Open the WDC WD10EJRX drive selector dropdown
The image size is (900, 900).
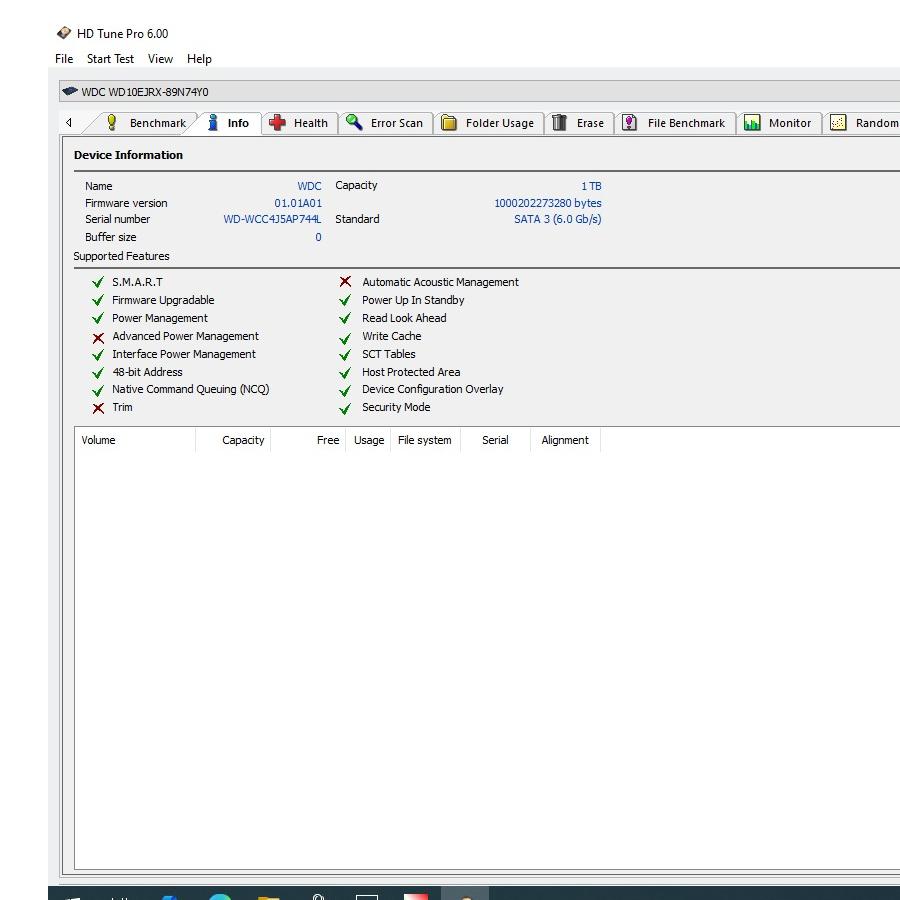[479, 92]
